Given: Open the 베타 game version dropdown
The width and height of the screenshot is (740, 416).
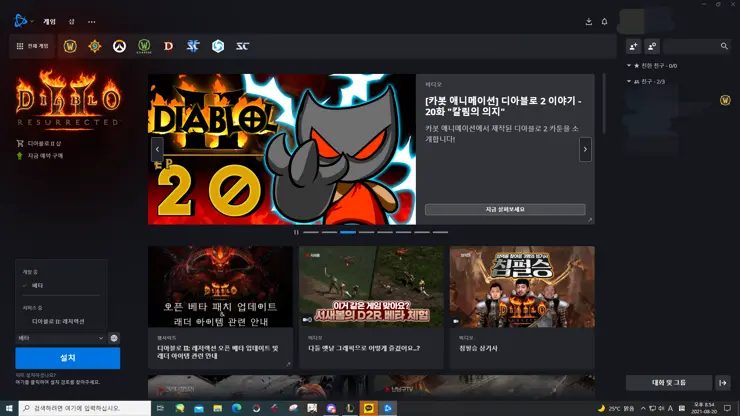Looking at the screenshot, I should pos(60,338).
